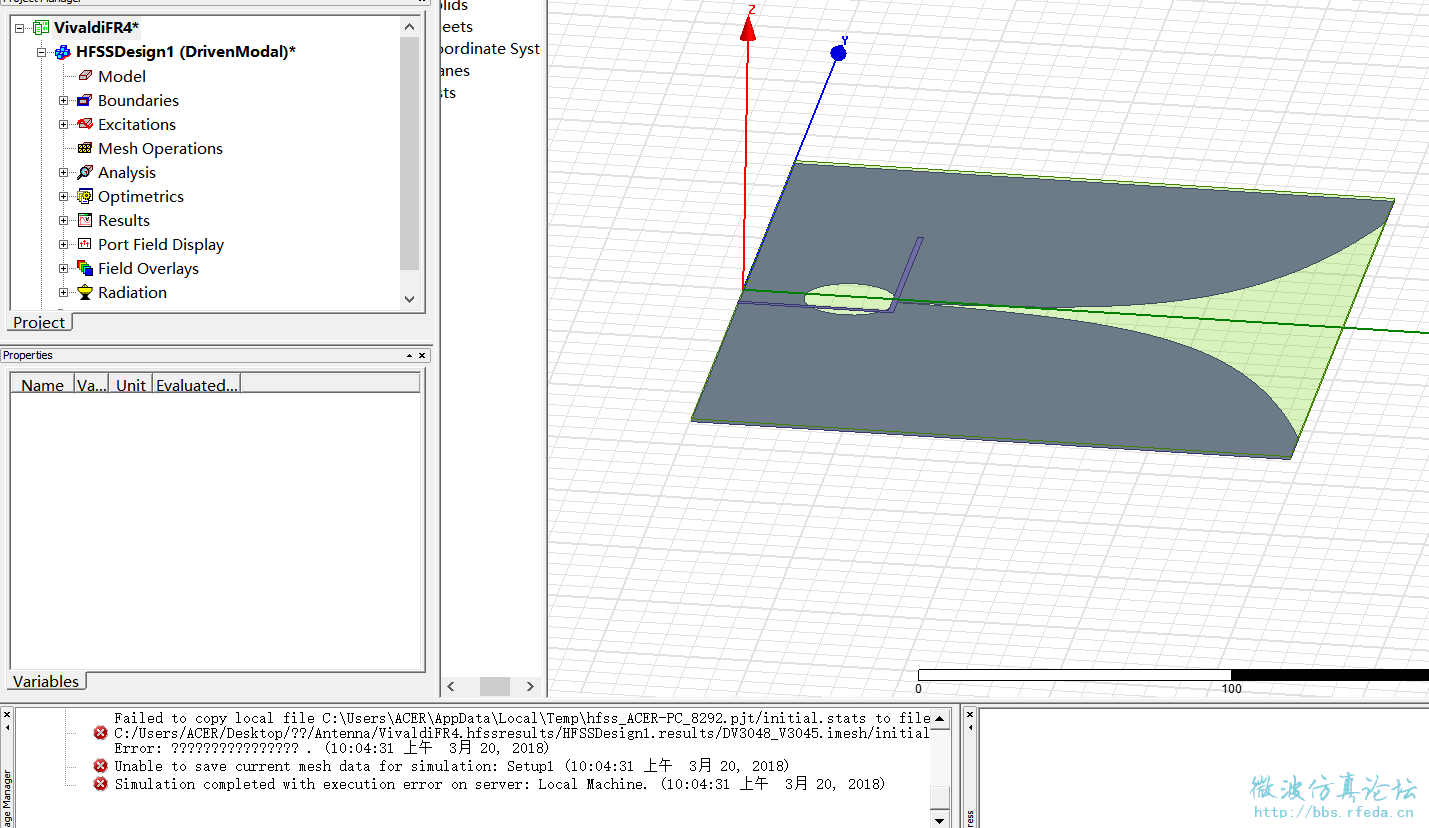The height and width of the screenshot is (828, 1429).
Task: Click the red Z axis arrow
Action: point(748,27)
